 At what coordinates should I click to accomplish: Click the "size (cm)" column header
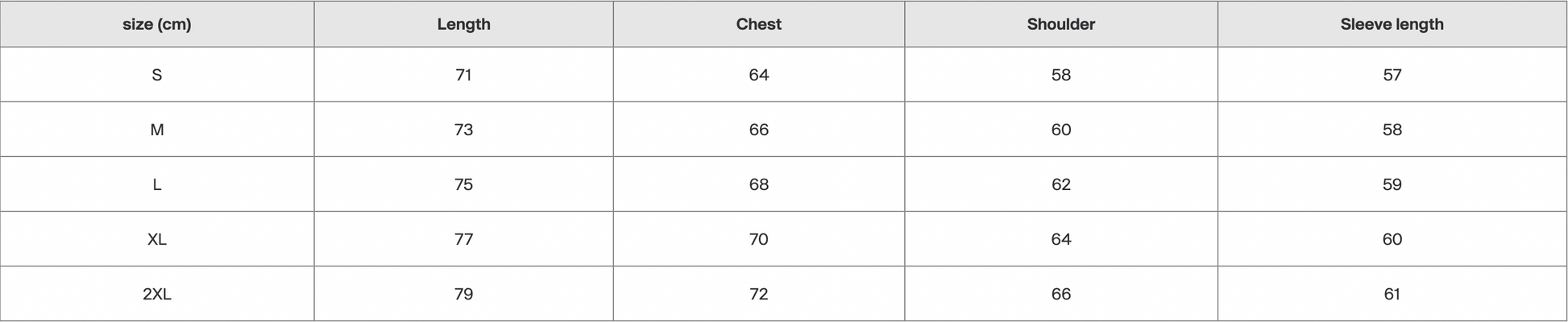(x=157, y=24)
